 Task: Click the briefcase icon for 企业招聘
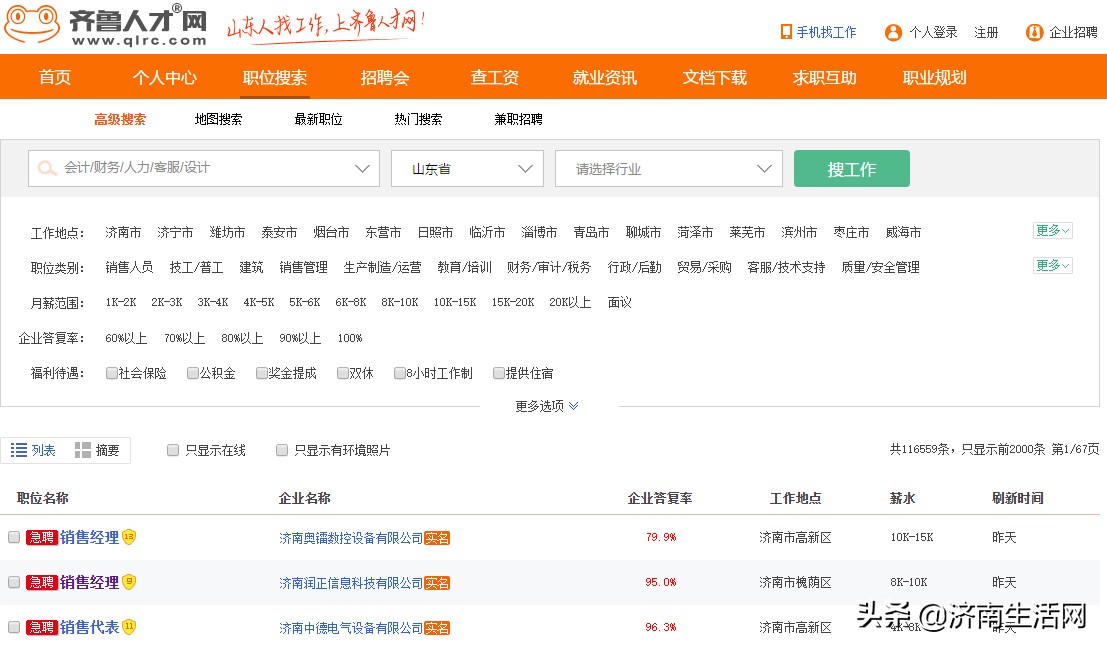[x=1034, y=32]
